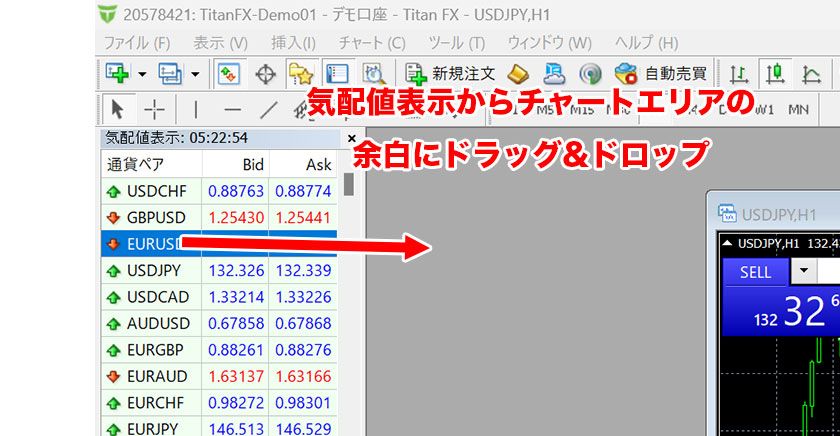Switch chart to bar chart mode
This screenshot has height=436, width=840.
click(738, 73)
